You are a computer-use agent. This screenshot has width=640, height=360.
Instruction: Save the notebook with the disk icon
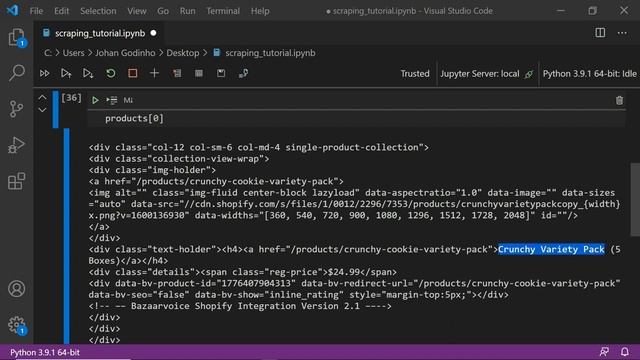click(x=221, y=73)
